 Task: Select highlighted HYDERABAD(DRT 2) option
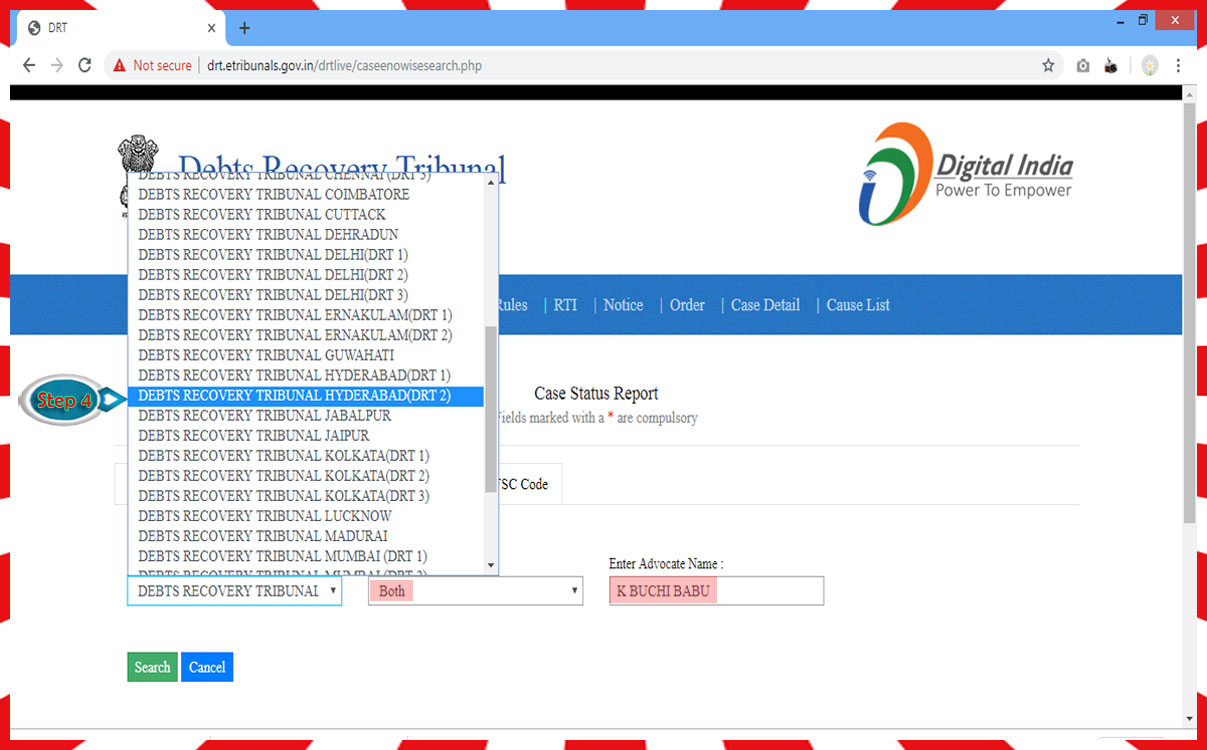tap(306, 395)
